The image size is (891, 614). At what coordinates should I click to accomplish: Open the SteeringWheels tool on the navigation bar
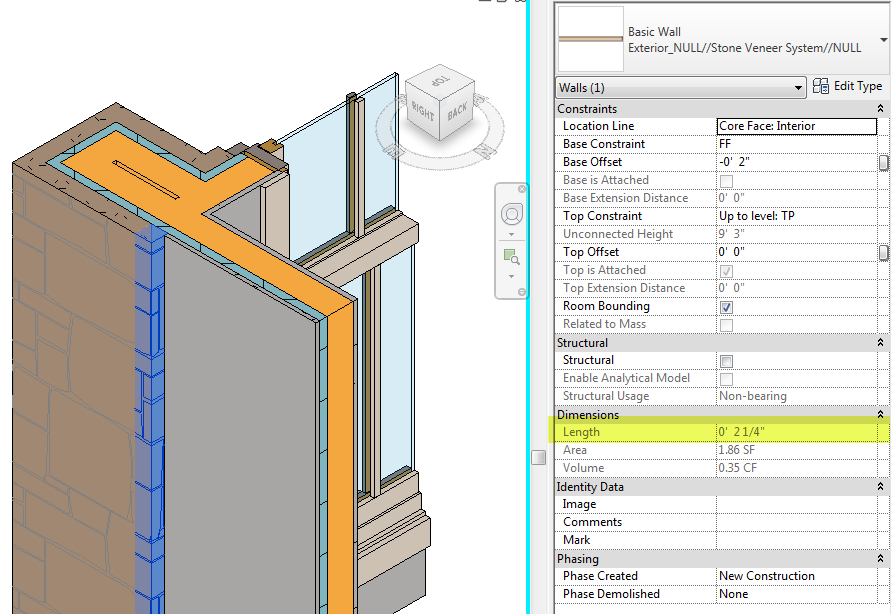pyautogui.click(x=511, y=214)
